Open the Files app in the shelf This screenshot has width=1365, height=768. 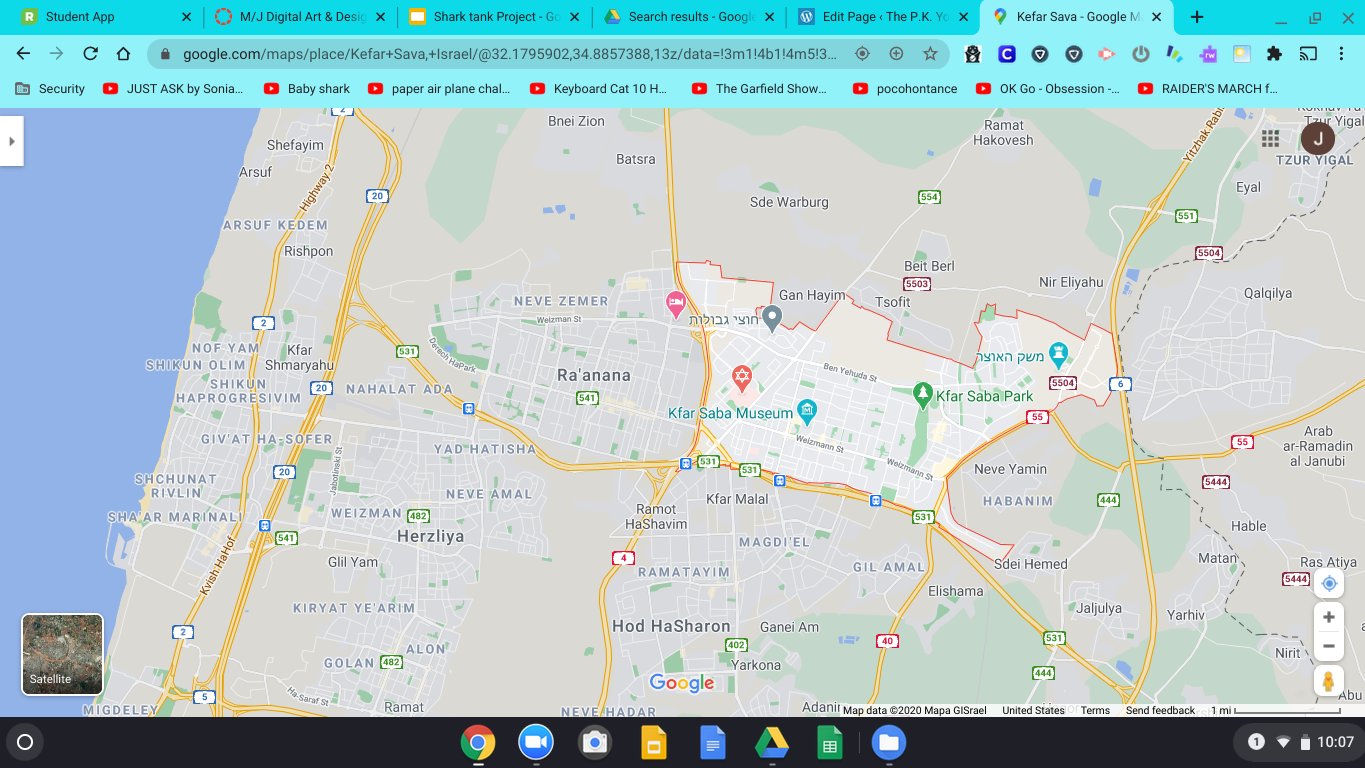[889, 742]
